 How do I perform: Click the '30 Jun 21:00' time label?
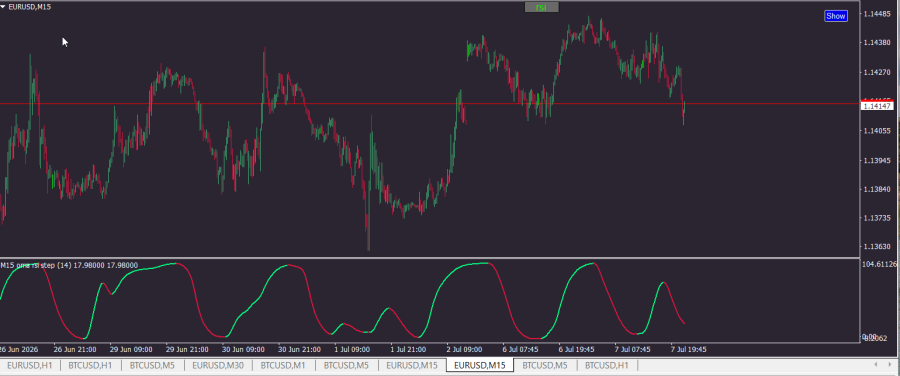(300, 349)
